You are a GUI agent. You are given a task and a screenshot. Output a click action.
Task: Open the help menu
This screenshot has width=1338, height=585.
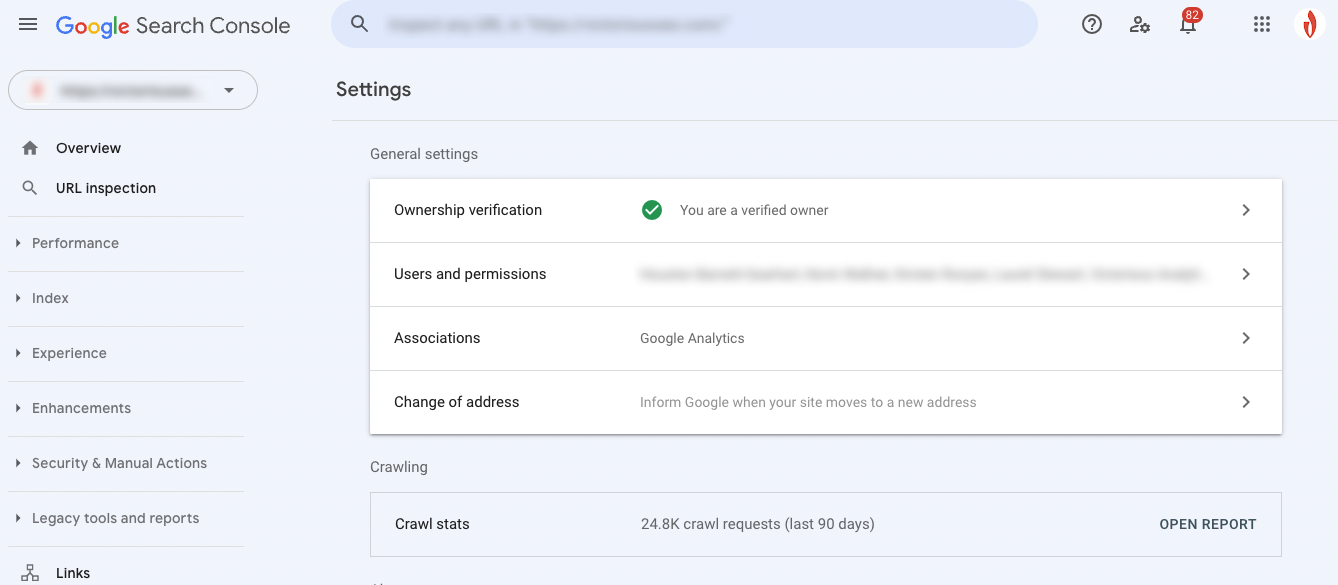coord(1091,24)
